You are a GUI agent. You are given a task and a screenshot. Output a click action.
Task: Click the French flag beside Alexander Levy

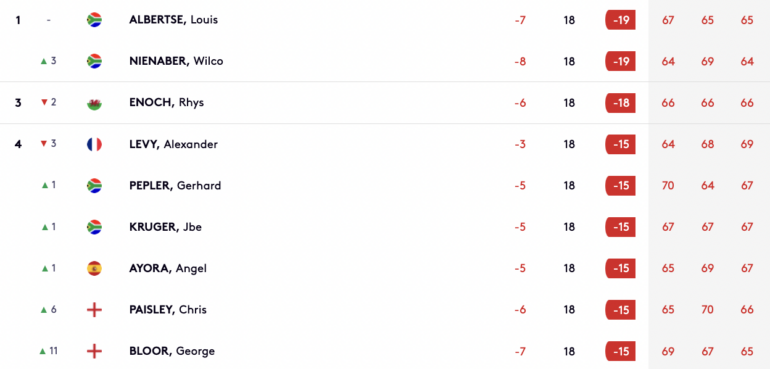pyautogui.click(x=94, y=144)
